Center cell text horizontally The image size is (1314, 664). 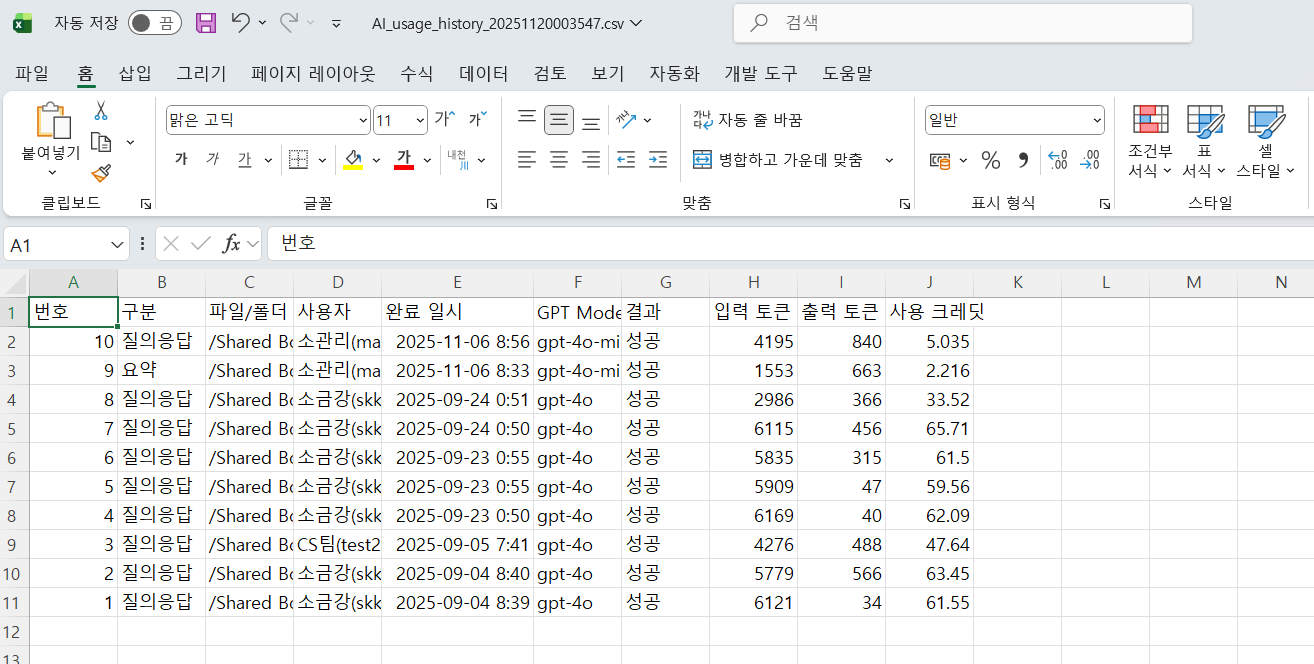559,159
